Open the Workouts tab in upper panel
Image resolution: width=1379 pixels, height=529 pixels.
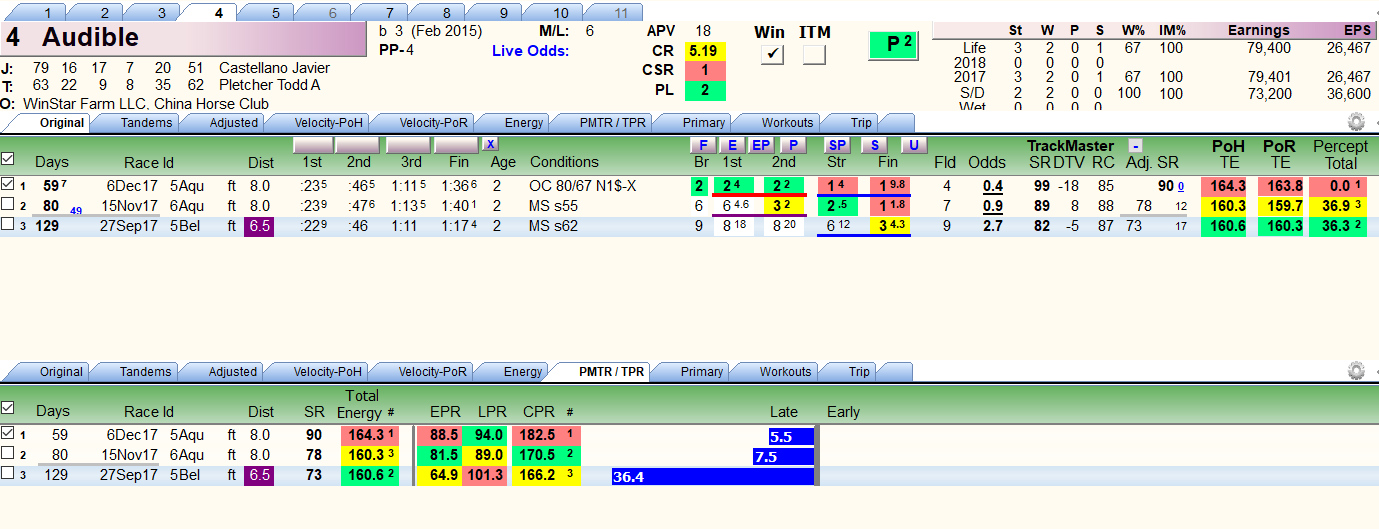(x=787, y=123)
